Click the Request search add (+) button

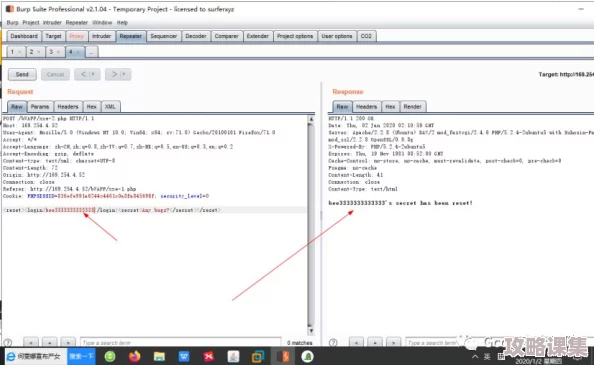[50, 342]
